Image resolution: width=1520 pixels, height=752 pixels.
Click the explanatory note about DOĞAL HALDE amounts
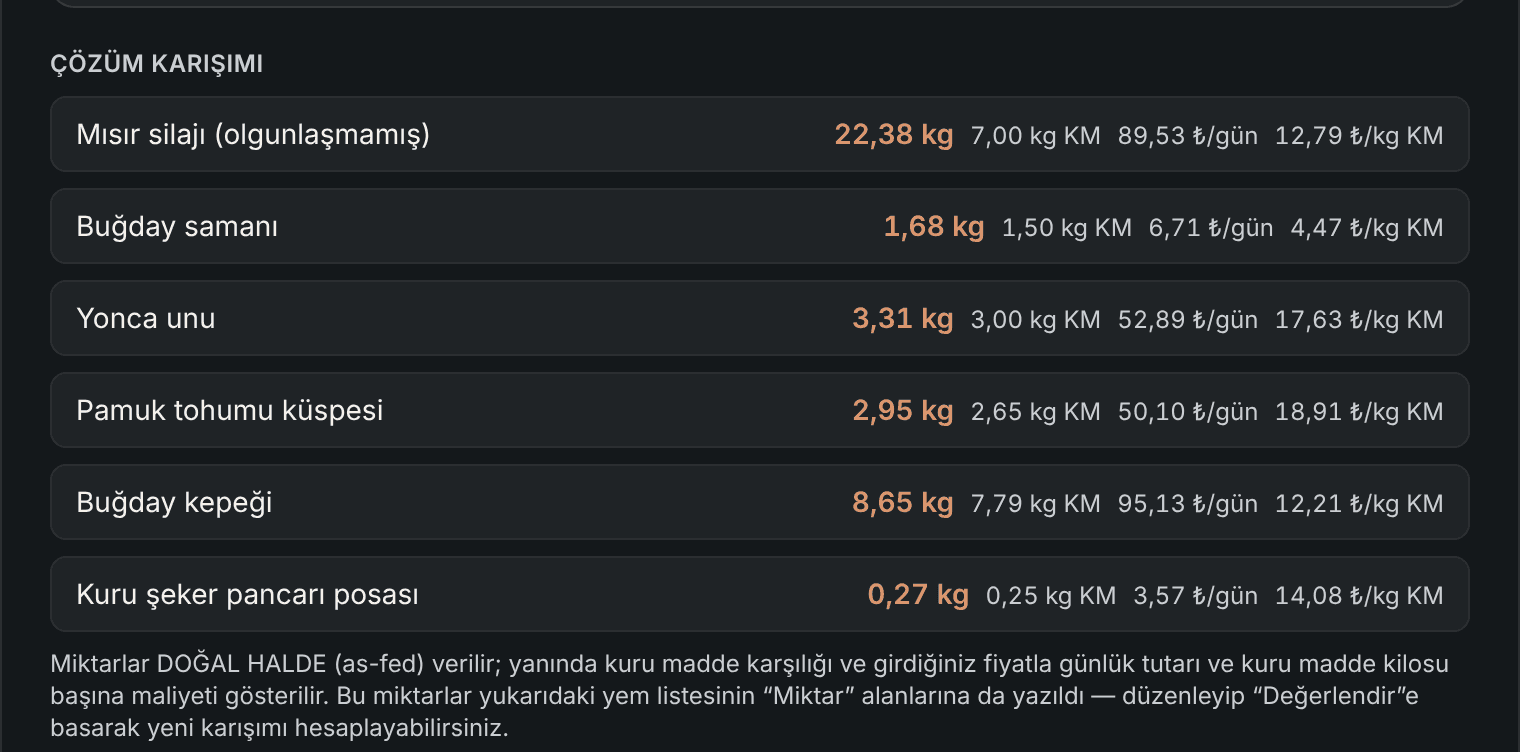(750, 696)
